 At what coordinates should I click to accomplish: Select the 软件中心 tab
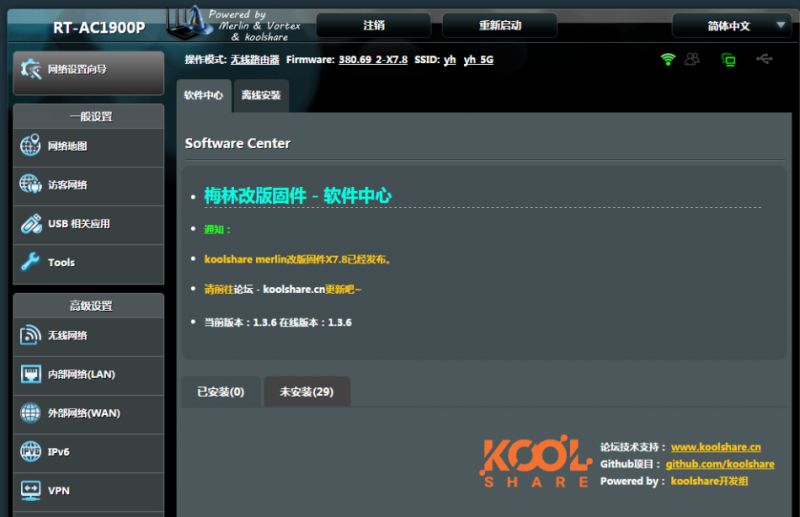pos(203,96)
